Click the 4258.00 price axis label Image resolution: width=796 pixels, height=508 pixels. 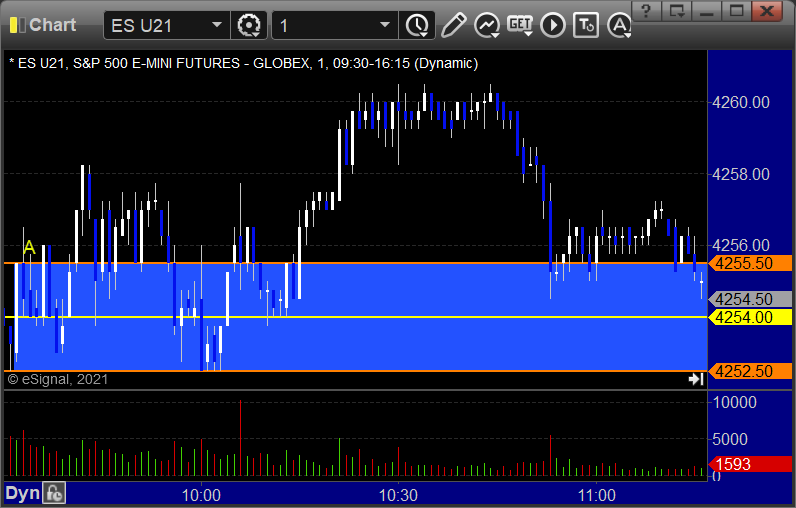click(741, 175)
